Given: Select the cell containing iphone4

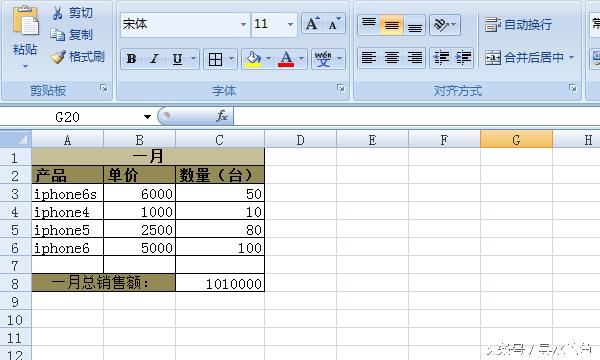Looking at the screenshot, I should (x=68, y=212).
